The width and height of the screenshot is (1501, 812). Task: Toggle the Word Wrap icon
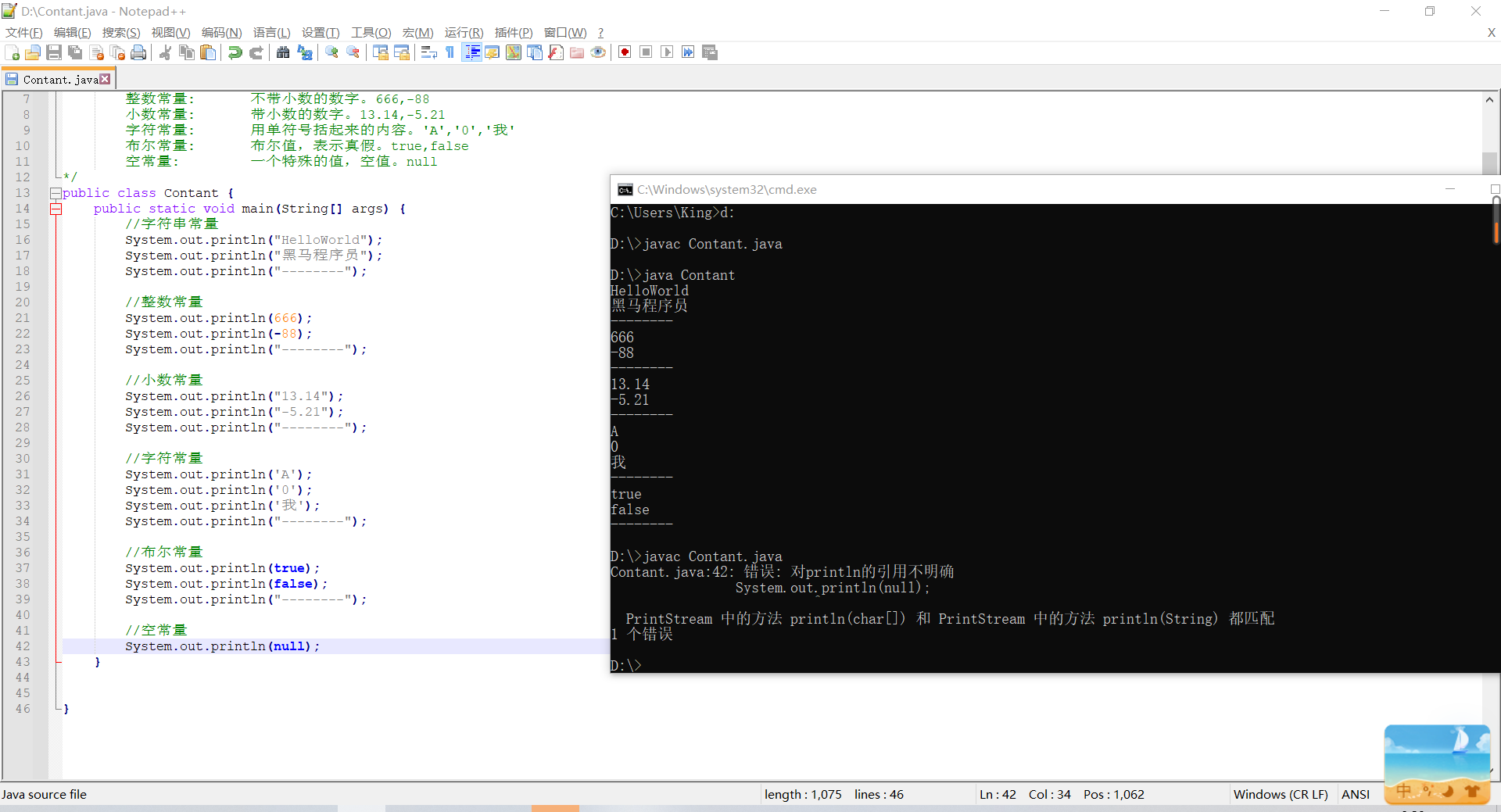[428, 52]
